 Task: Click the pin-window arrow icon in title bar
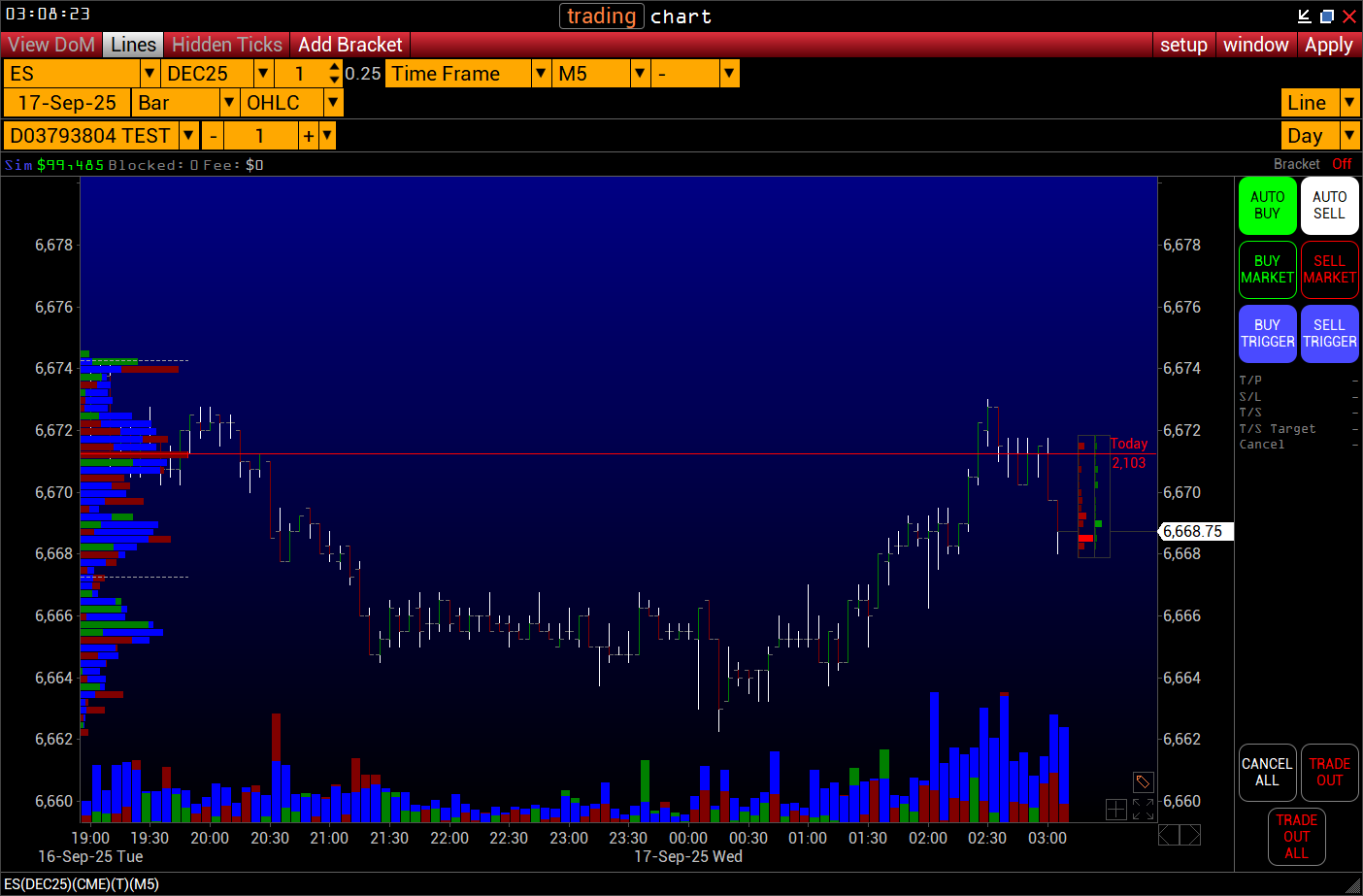(x=1305, y=17)
